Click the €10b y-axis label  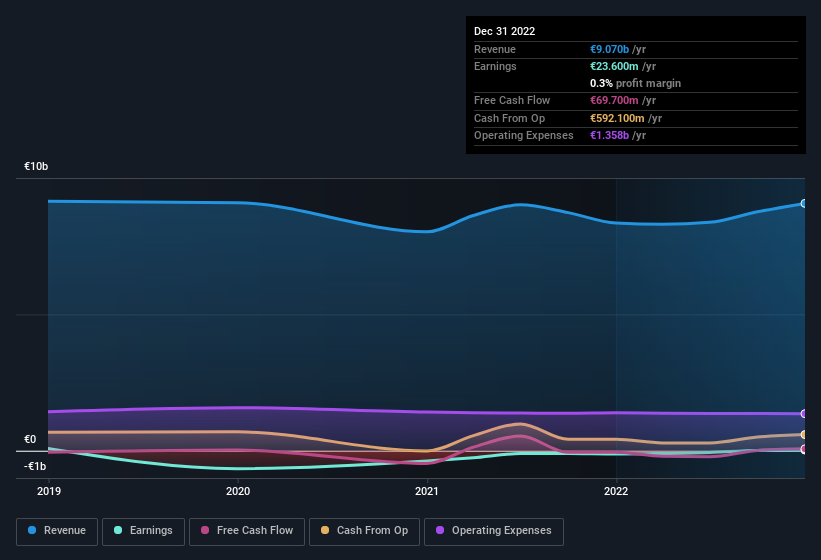pyautogui.click(x=36, y=166)
